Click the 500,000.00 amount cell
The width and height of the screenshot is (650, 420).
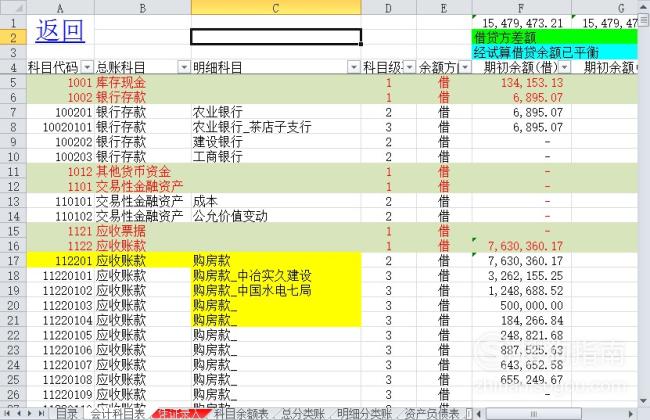pyautogui.click(x=521, y=306)
